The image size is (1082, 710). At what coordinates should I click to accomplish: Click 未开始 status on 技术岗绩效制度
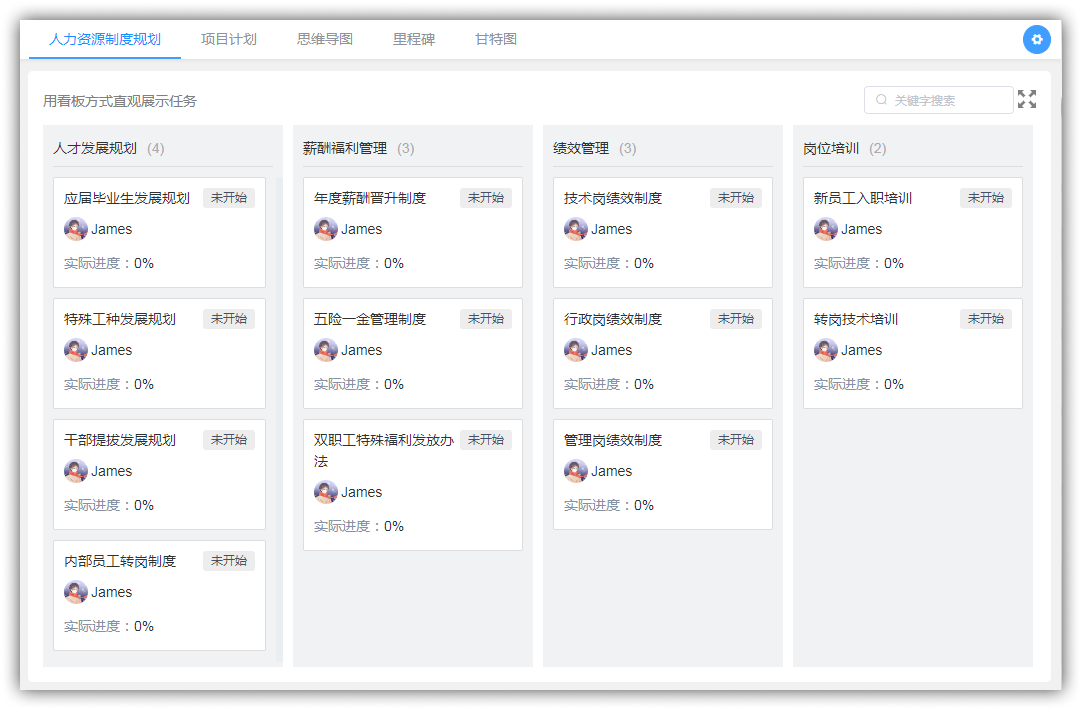pos(736,198)
